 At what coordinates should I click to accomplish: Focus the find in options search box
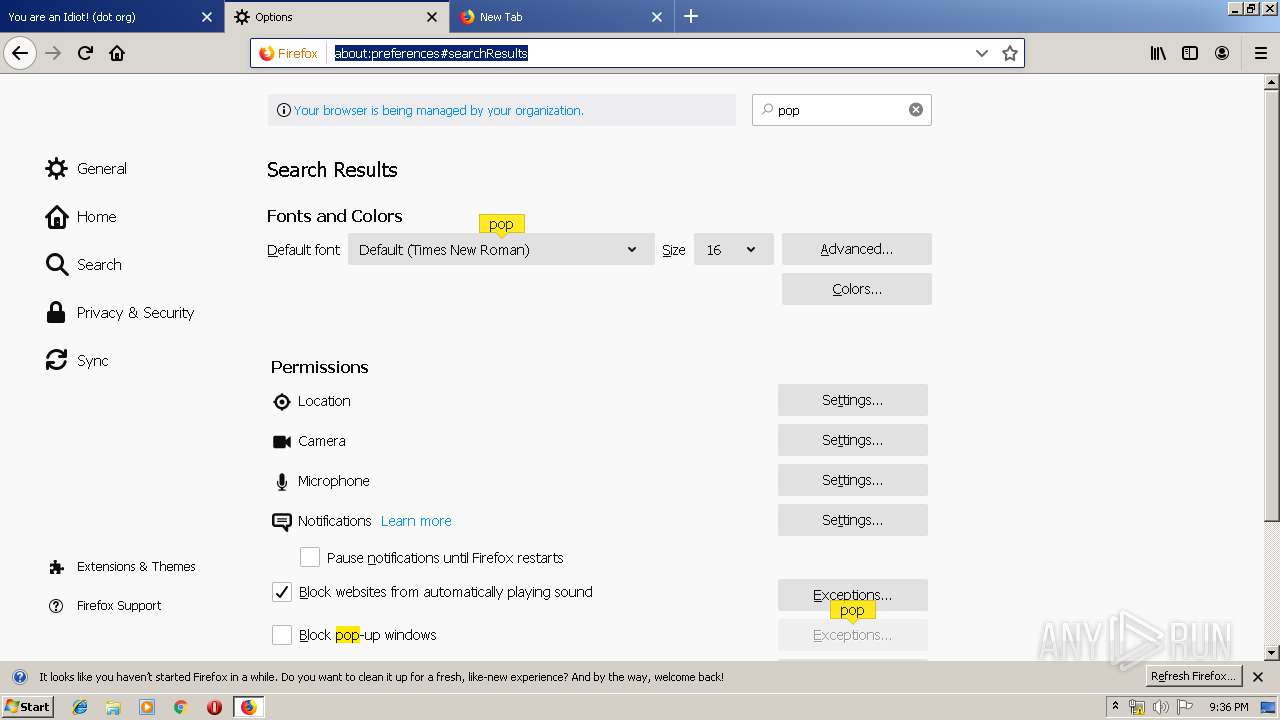(842, 110)
